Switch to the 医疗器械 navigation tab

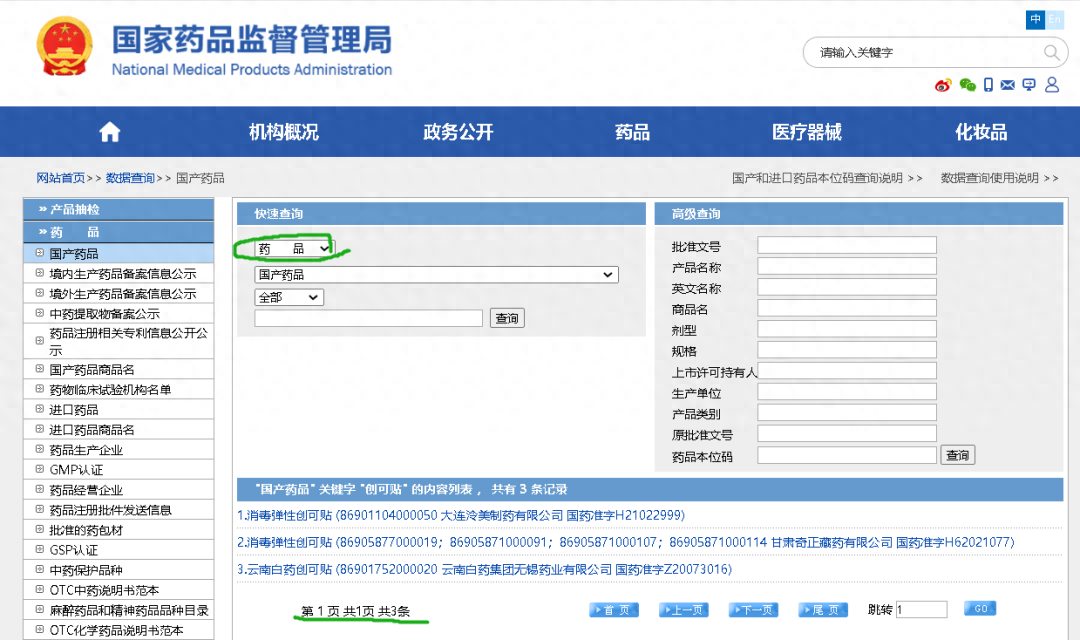(805, 131)
